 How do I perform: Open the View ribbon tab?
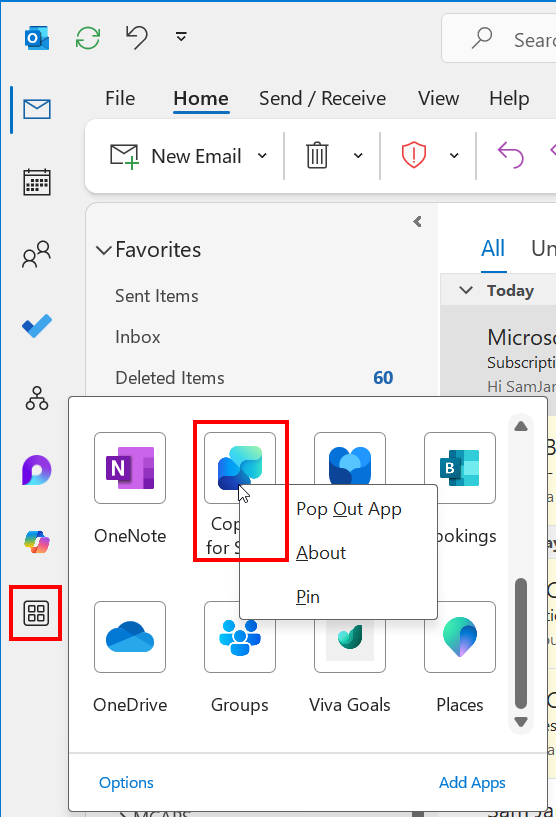pos(438,98)
